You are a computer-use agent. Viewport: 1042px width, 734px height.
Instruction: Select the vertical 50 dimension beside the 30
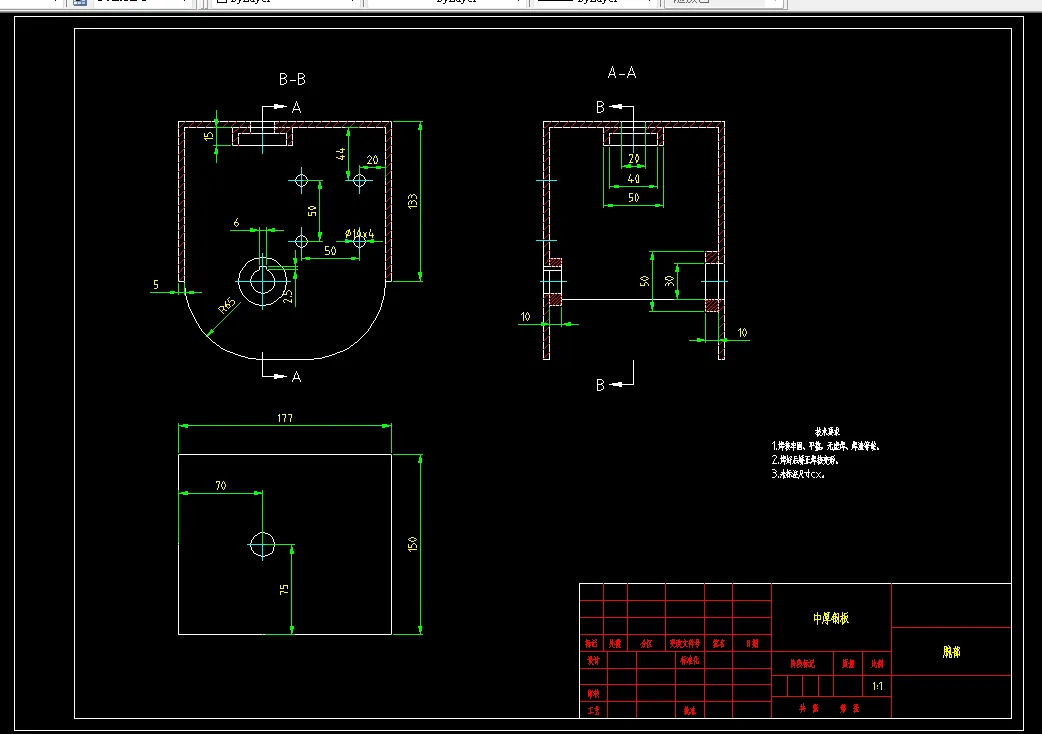645,281
